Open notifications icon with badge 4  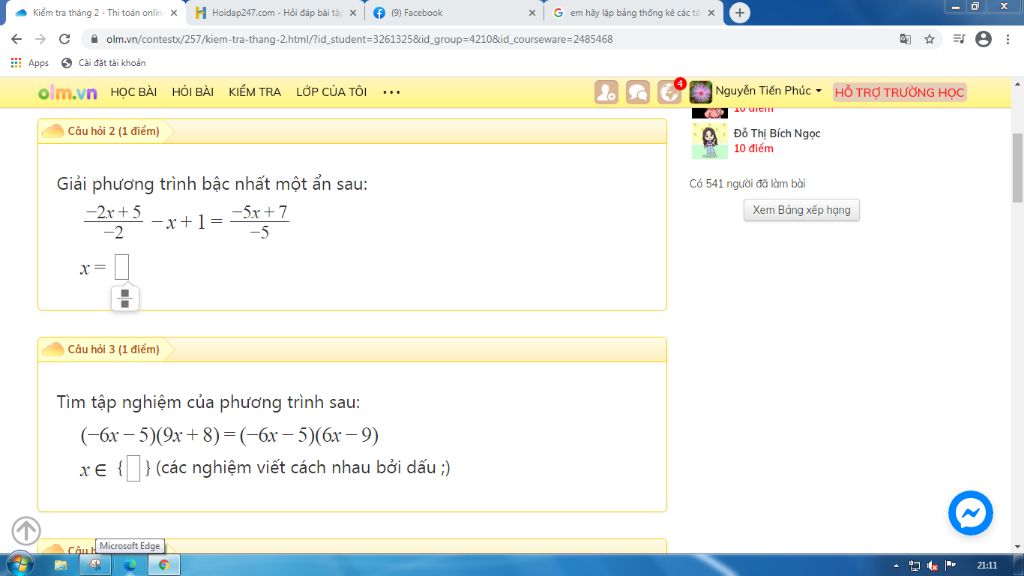(670, 91)
